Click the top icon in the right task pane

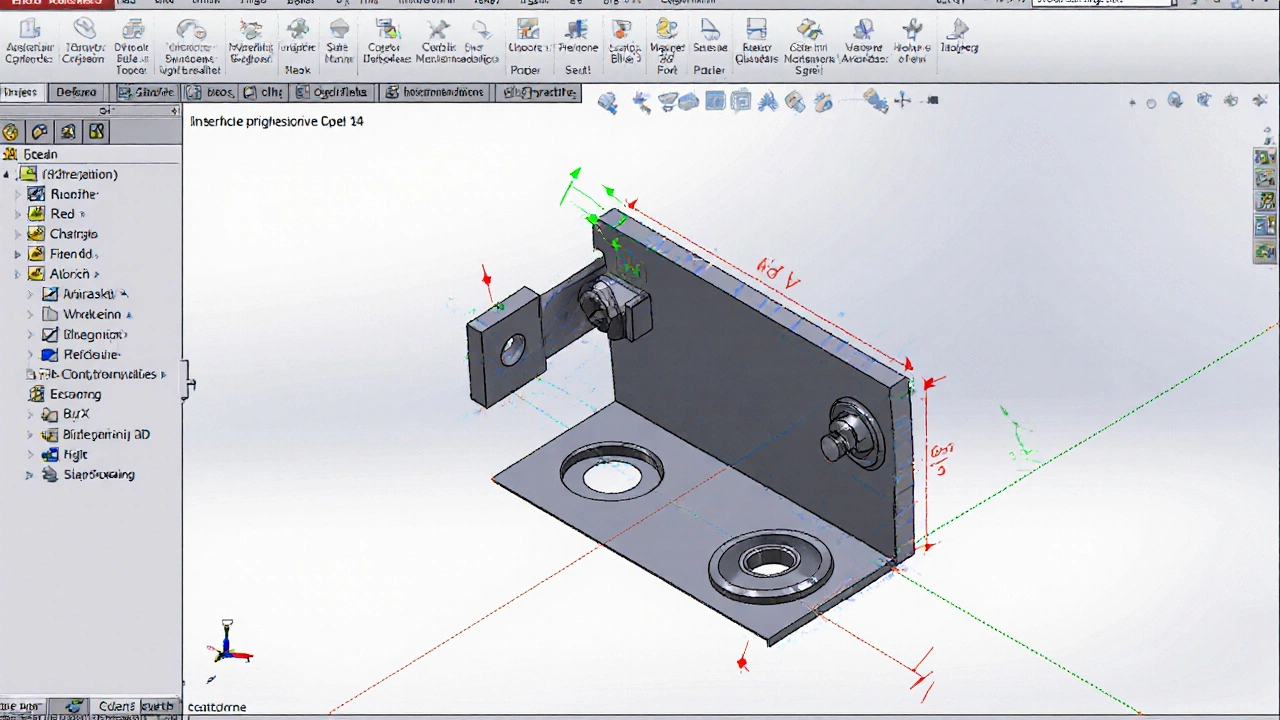[1264, 157]
